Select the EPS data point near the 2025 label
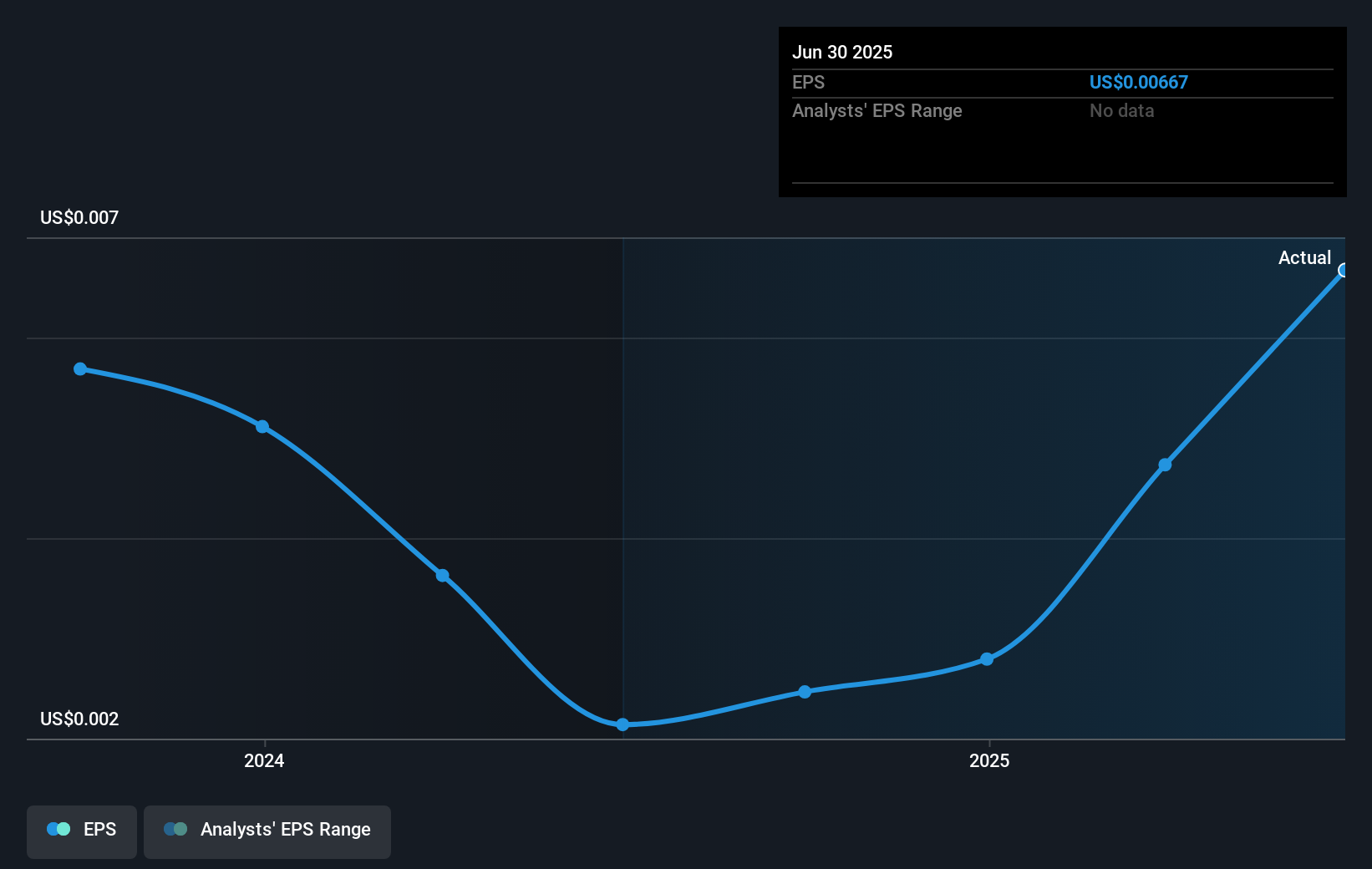The image size is (1372, 869). 988,659
